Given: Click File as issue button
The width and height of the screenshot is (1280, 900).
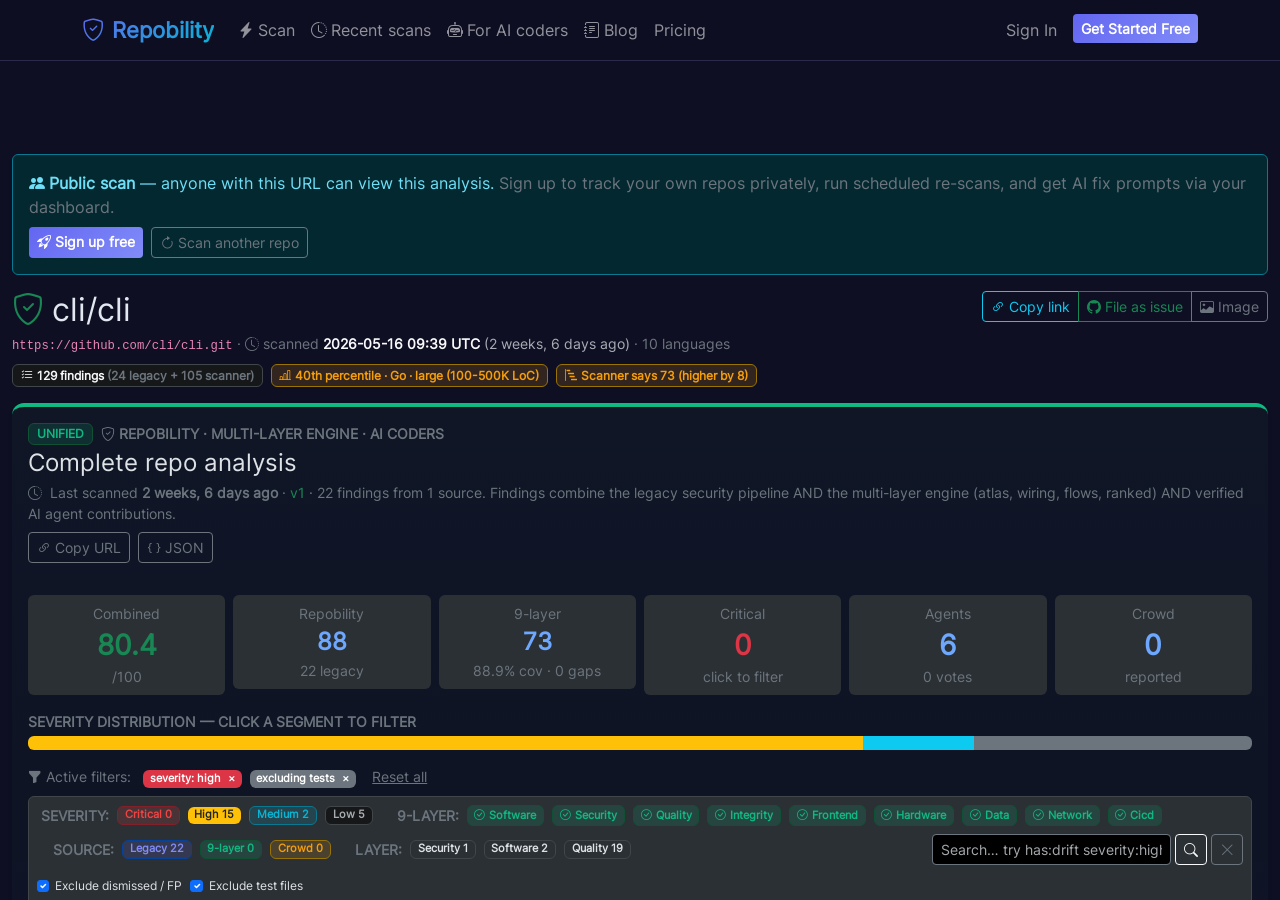Looking at the screenshot, I should 1135,307.
